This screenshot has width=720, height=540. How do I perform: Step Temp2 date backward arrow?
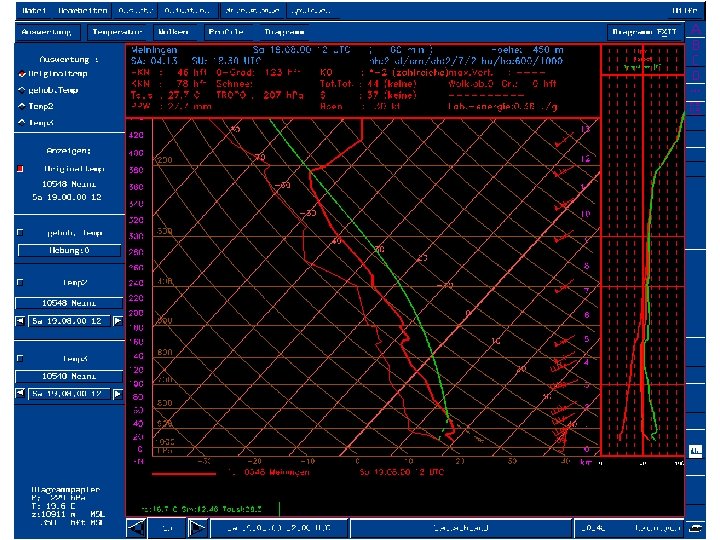20,321
